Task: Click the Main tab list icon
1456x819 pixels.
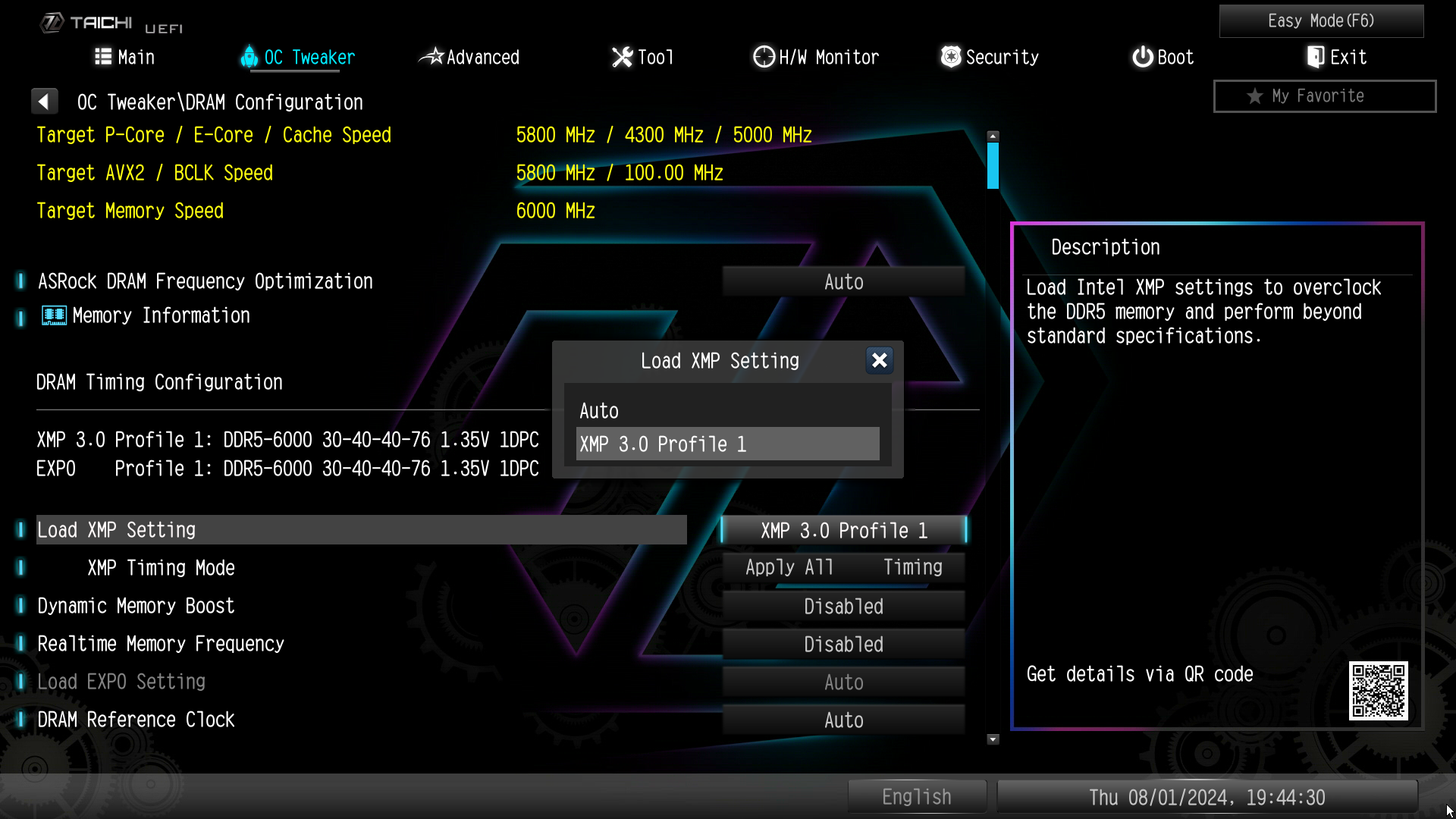Action: (102, 57)
